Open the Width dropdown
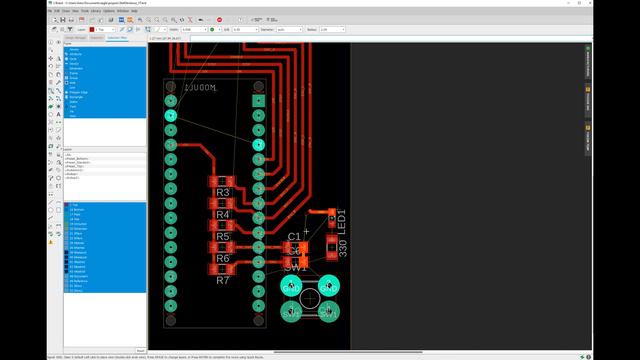The width and height of the screenshot is (640, 360). [194, 29]
